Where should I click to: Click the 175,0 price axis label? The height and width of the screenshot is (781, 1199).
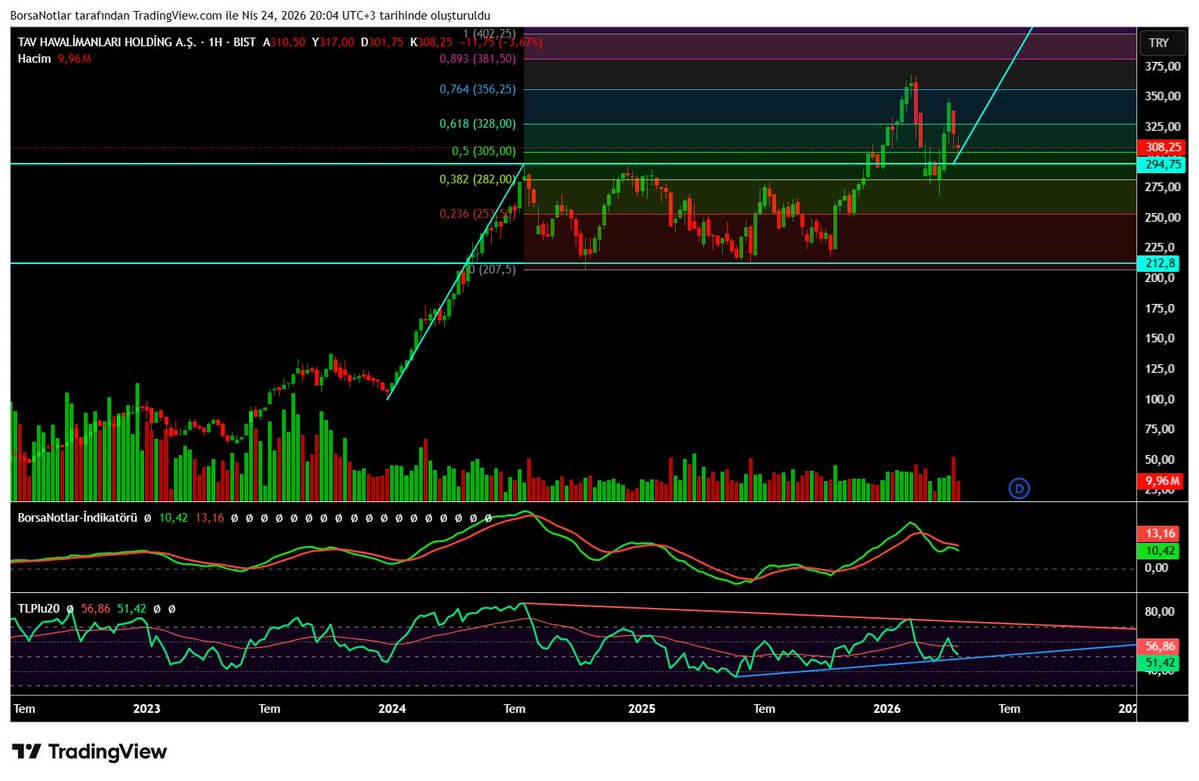coord(1159,309)
